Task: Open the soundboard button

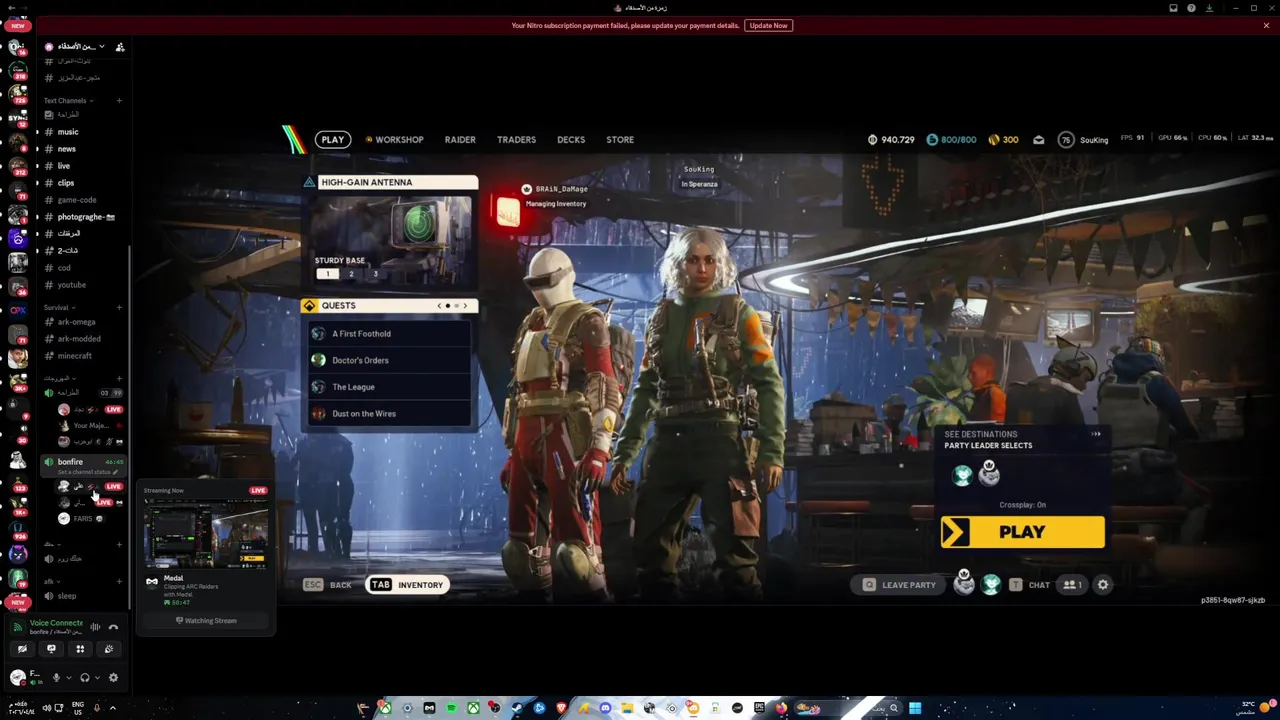Action: [109, 649]
